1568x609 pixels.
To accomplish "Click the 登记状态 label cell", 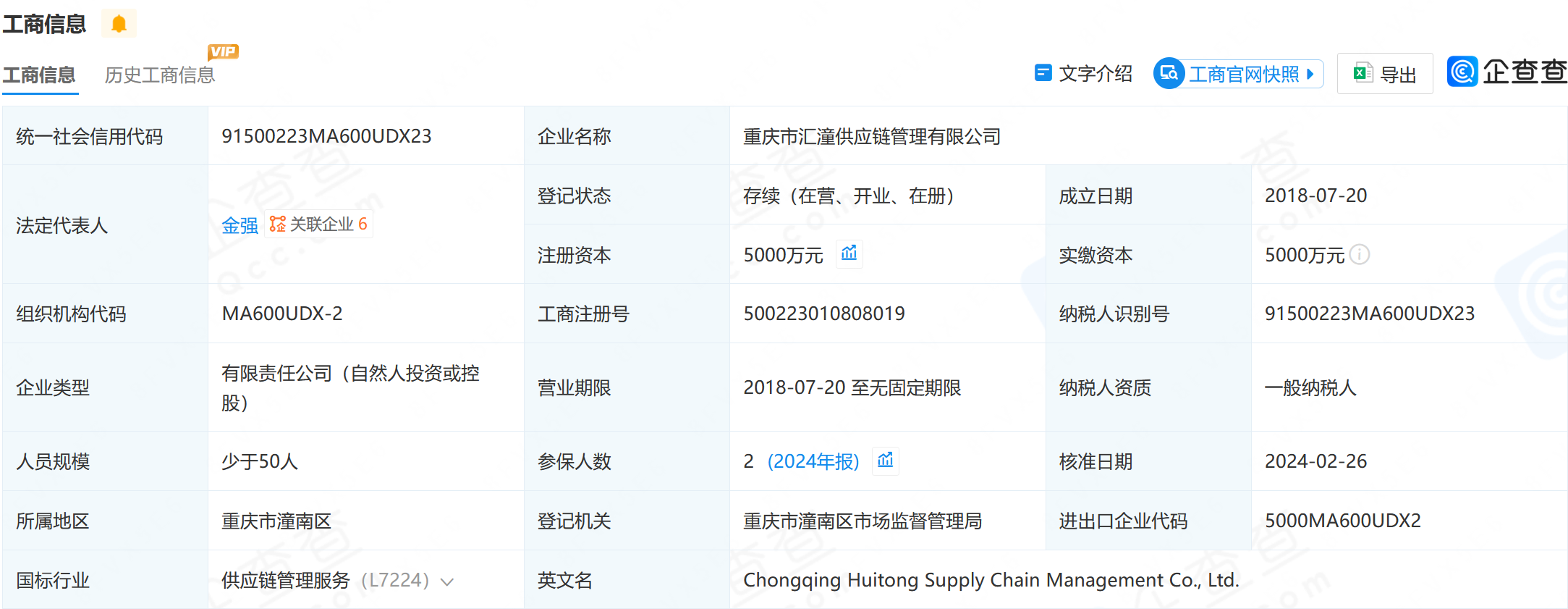I will tap(627, 196).
